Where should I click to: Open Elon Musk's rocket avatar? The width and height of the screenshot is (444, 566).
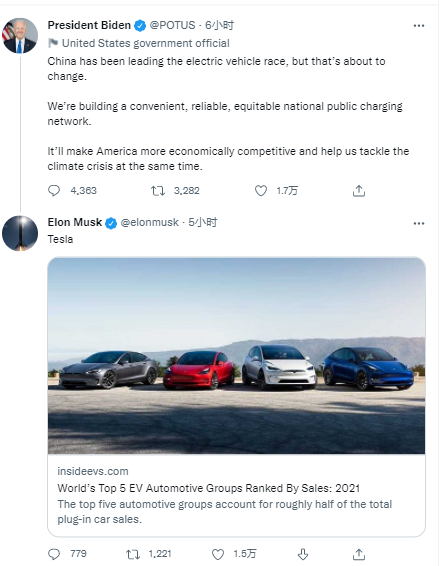[x=20, y=233]
